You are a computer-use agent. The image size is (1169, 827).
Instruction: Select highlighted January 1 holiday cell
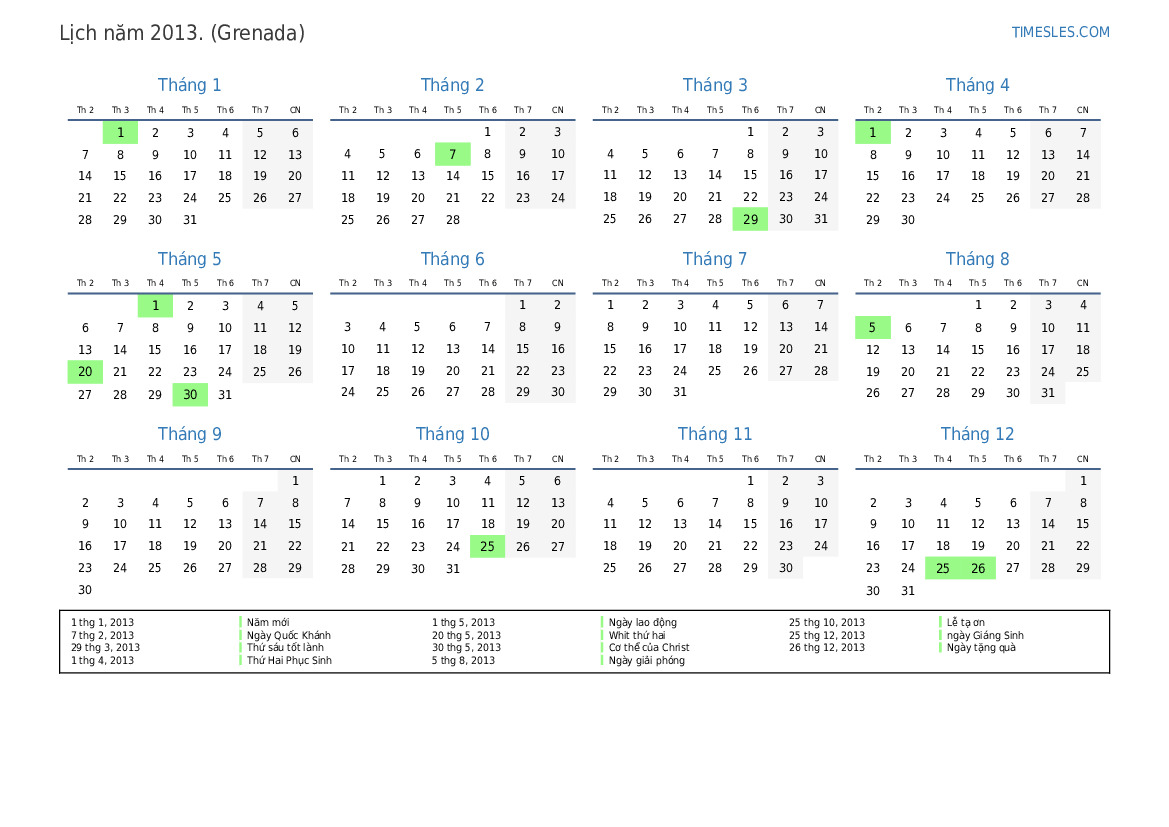120,133
